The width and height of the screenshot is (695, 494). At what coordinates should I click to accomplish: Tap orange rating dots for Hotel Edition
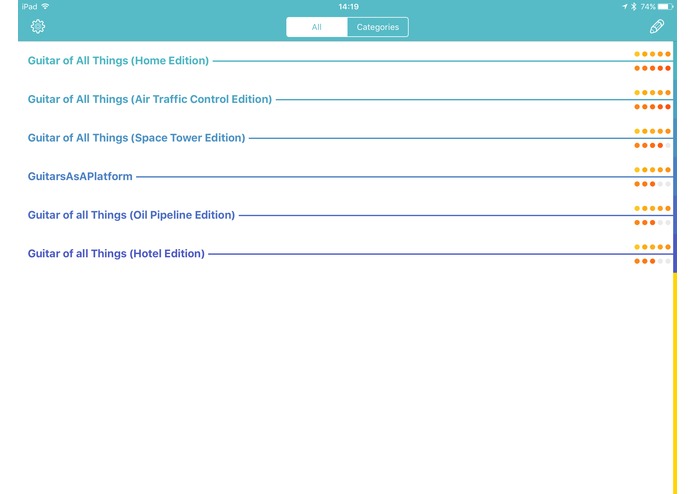pos(652,261)
